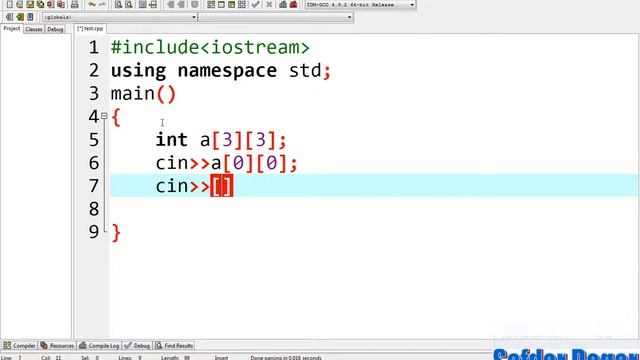Click the red delete profiling information icon
This screenshot has width=640, height=360.
tap(293, 4)
